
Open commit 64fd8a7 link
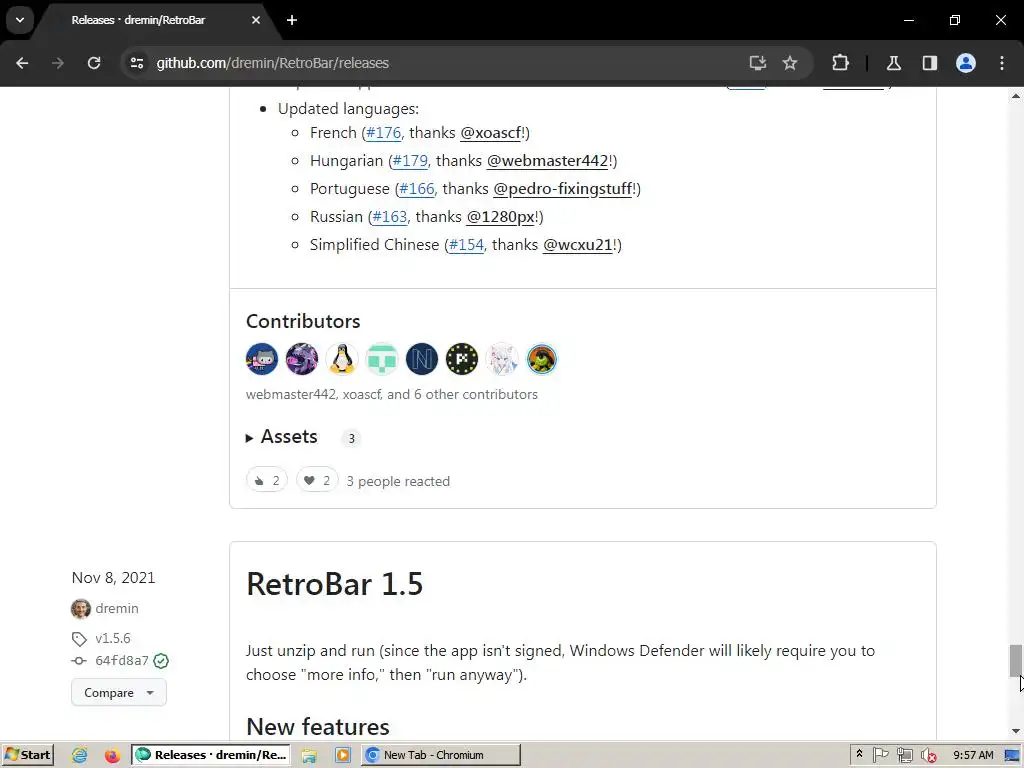click(x=122, y=661)
